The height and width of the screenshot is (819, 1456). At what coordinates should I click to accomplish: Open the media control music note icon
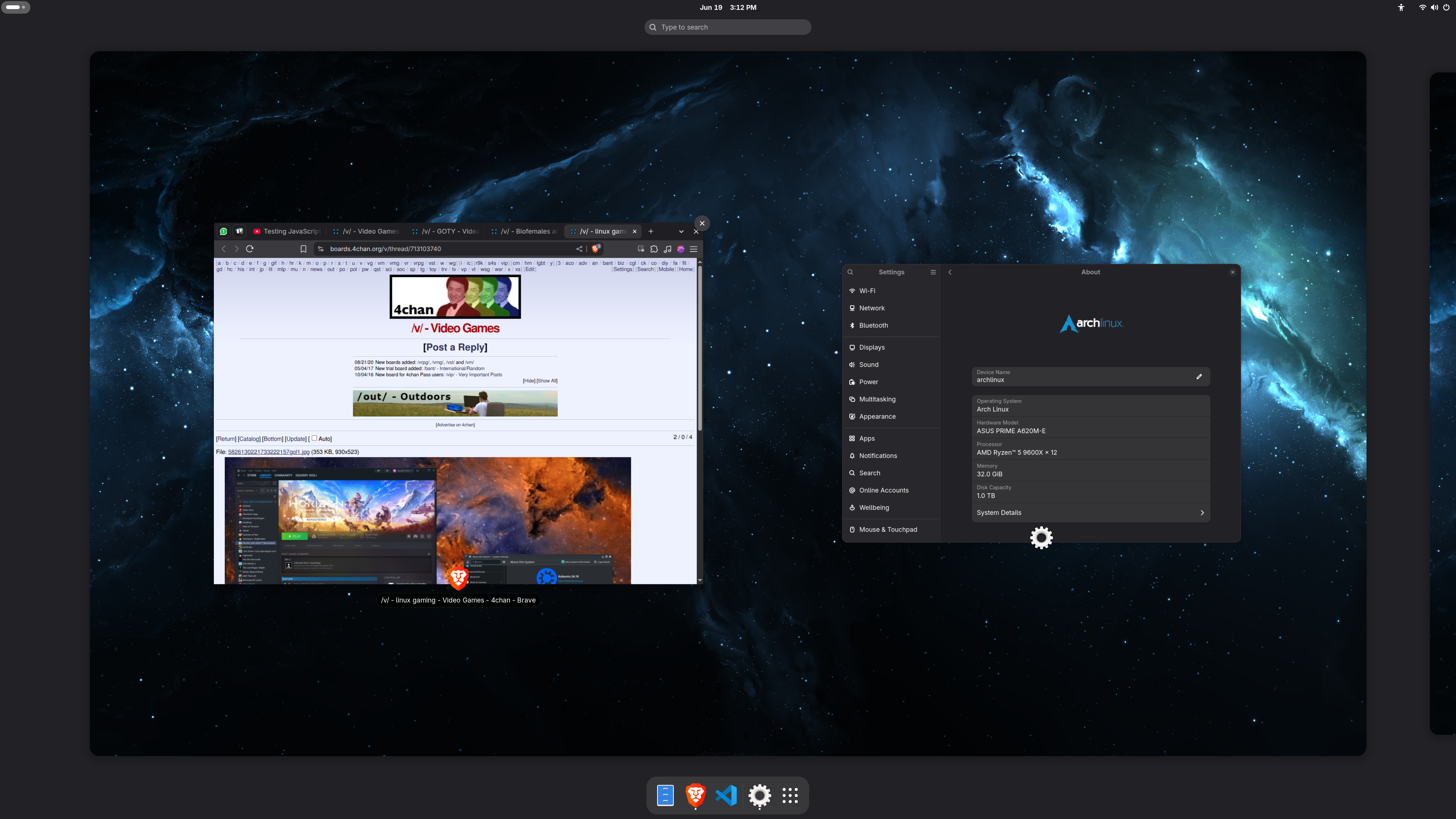coord(667,249)
